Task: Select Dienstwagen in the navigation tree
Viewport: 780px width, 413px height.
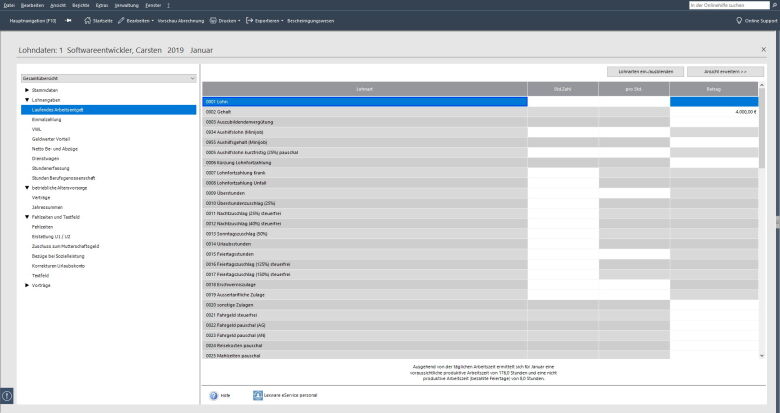Action: (47, 159)
